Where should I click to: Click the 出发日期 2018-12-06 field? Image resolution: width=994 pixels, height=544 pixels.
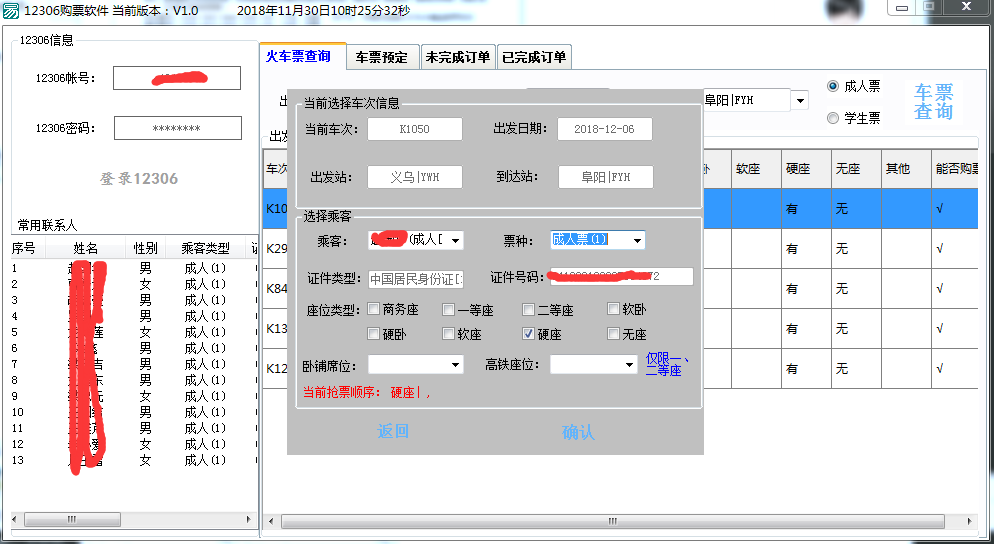(x=605, y=129)
